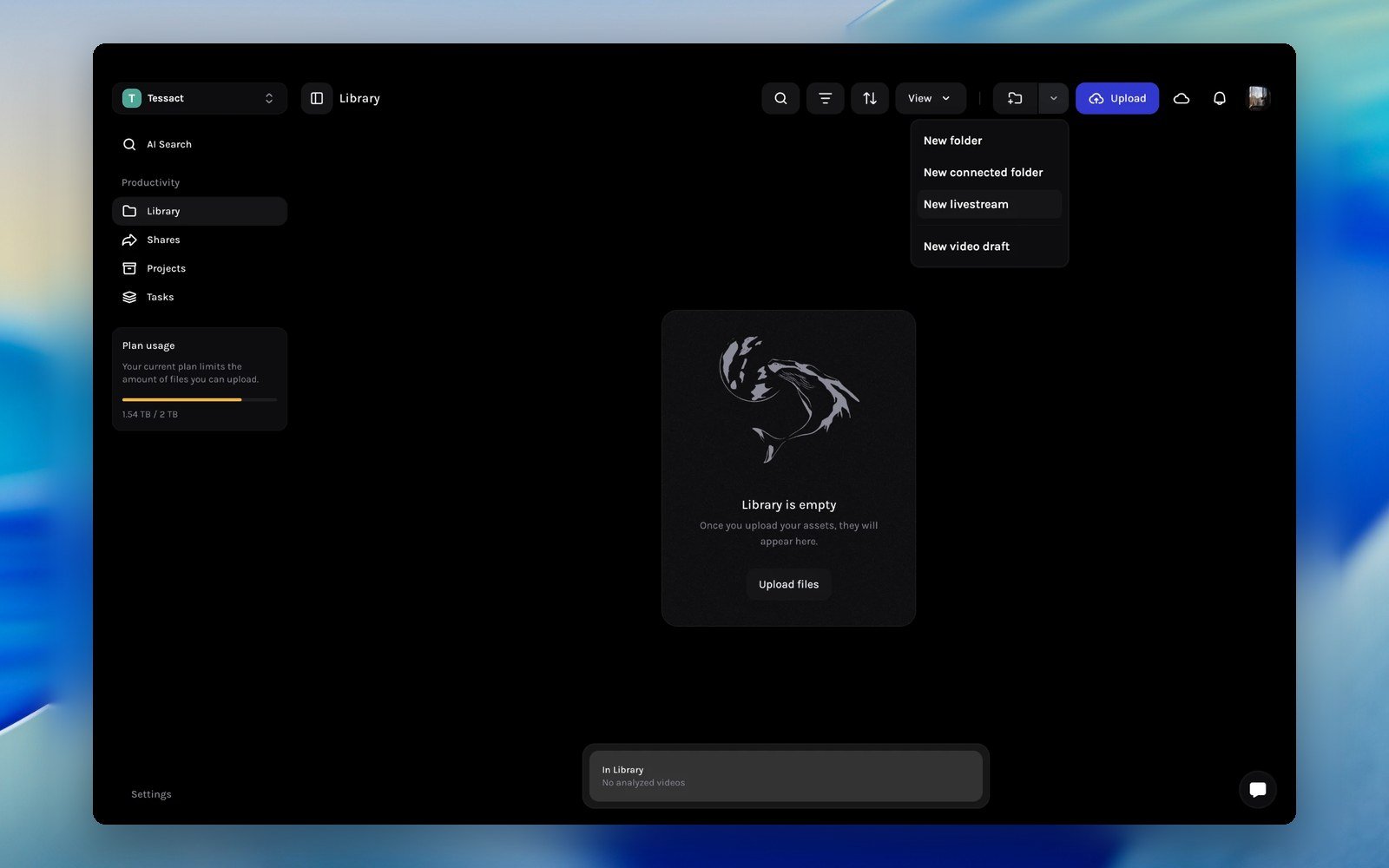The width and height of the screenshot is (1389, 868).
Task: Toggle the sidebar panel icon
Action: [317, 98]
